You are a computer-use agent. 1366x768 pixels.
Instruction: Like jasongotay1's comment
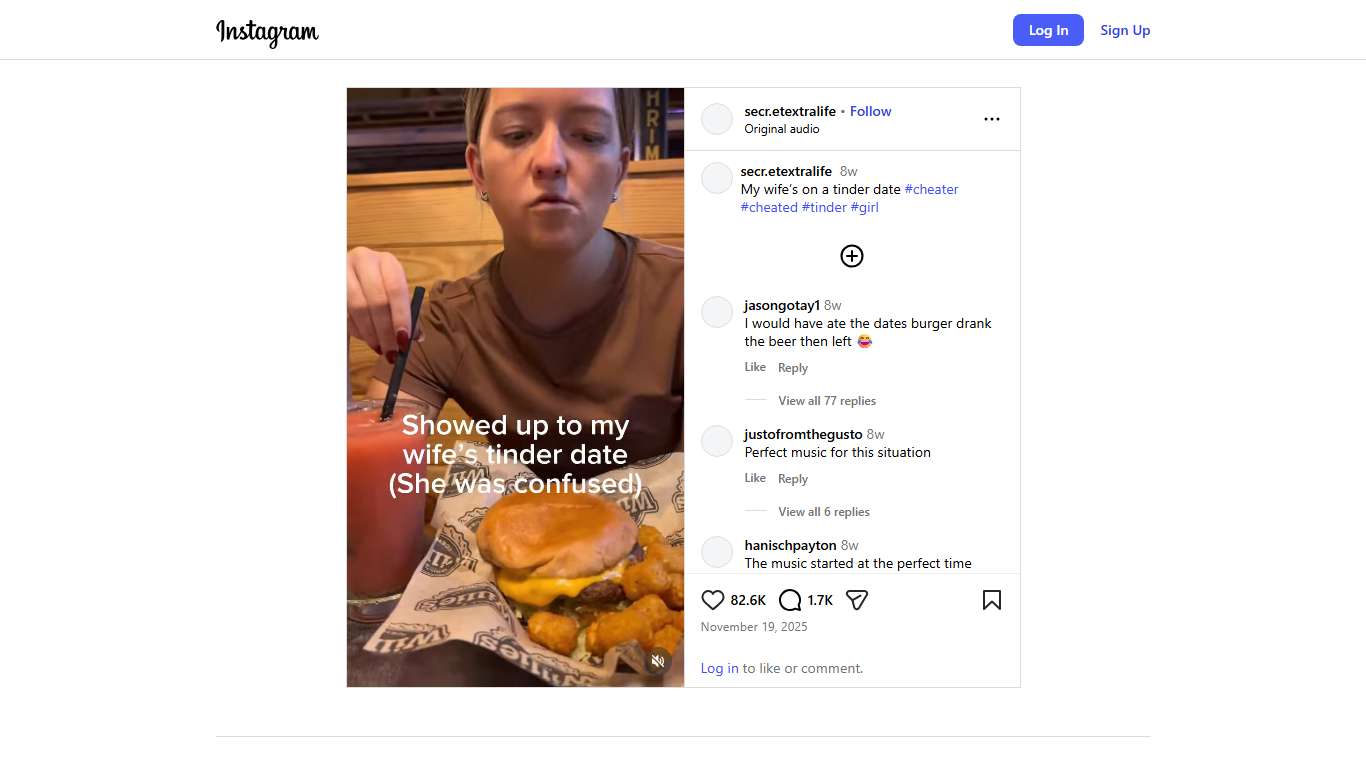(755, 367)
